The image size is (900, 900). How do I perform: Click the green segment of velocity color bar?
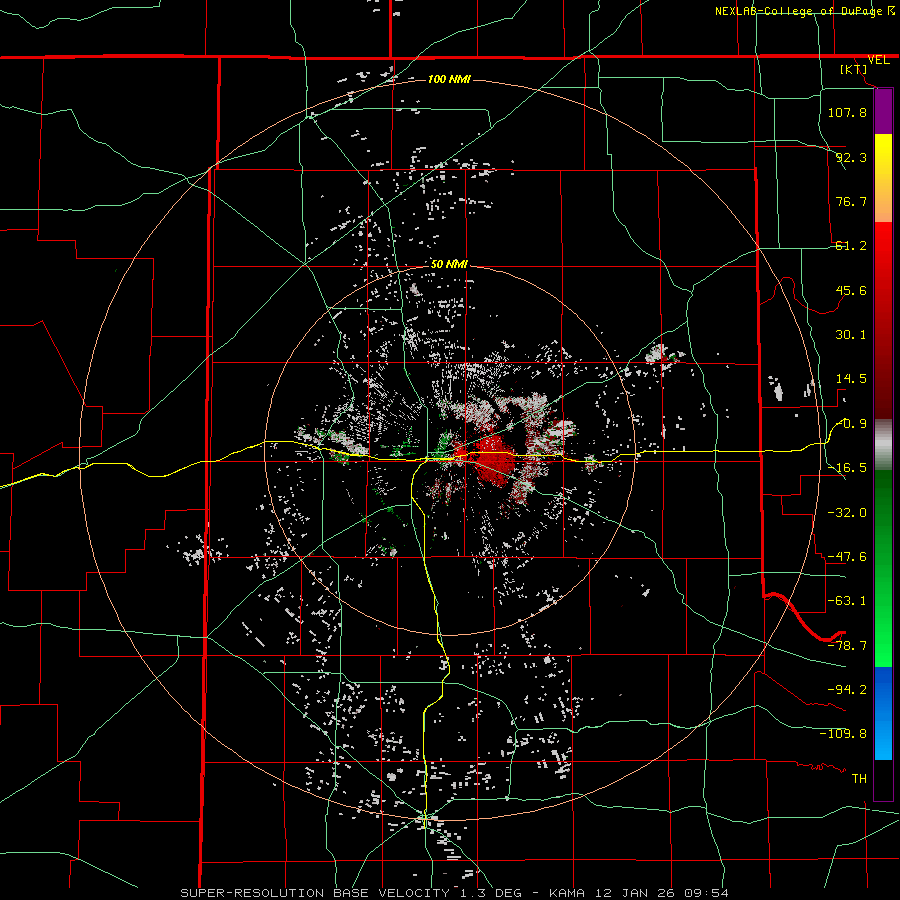(883, 568)
